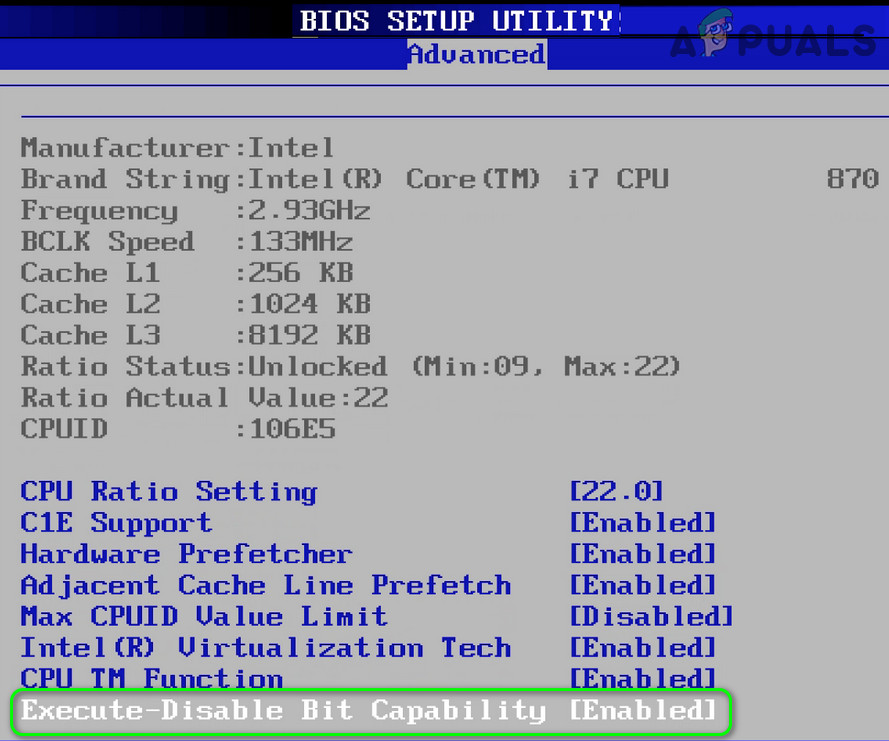Viewport: 889px width, 741px height.
Task: Select Intel(R) Virtualization Tech option
Action: pos(266,647)
